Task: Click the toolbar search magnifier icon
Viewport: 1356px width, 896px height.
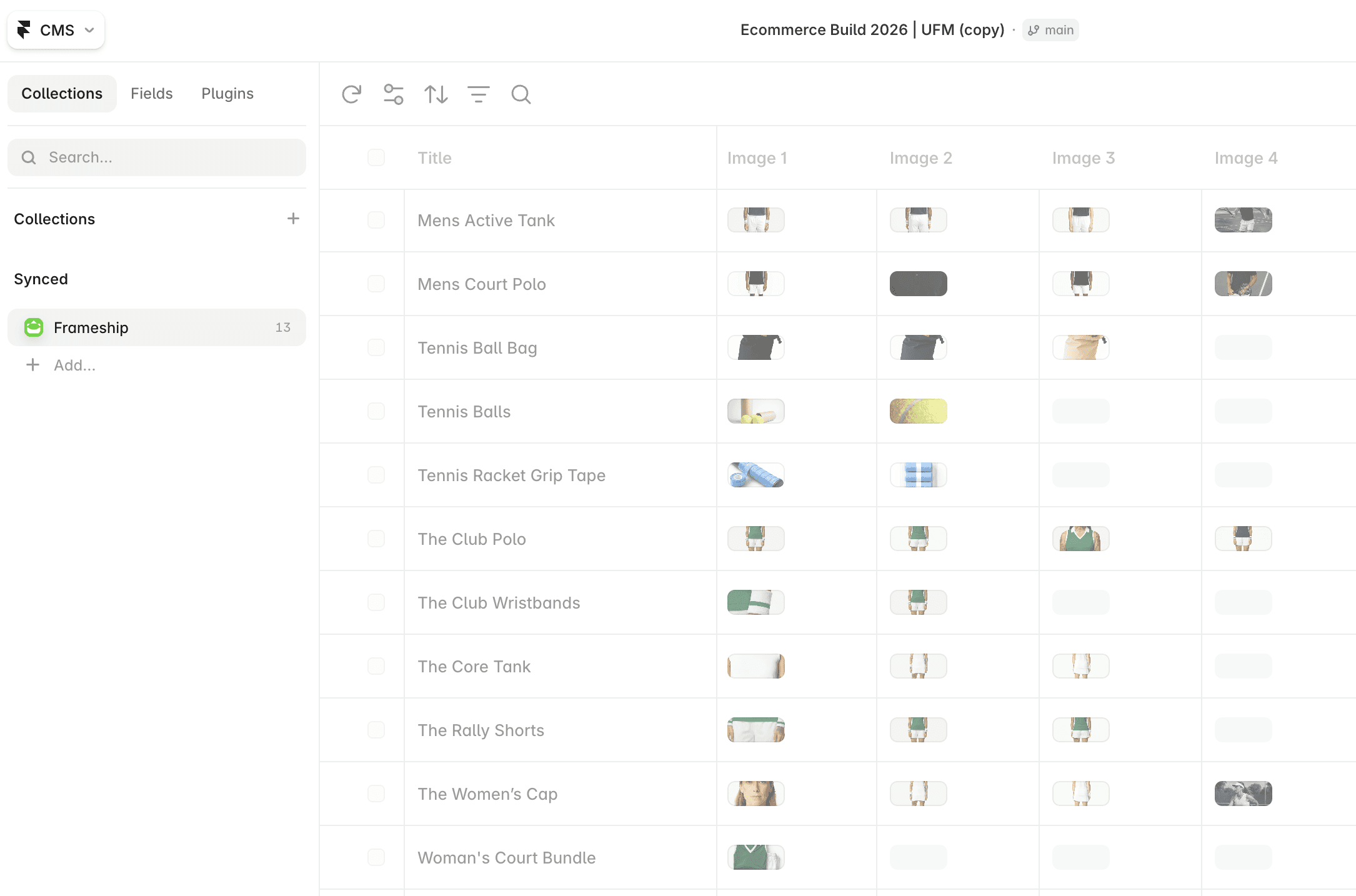Action: (x=521, y=94)
